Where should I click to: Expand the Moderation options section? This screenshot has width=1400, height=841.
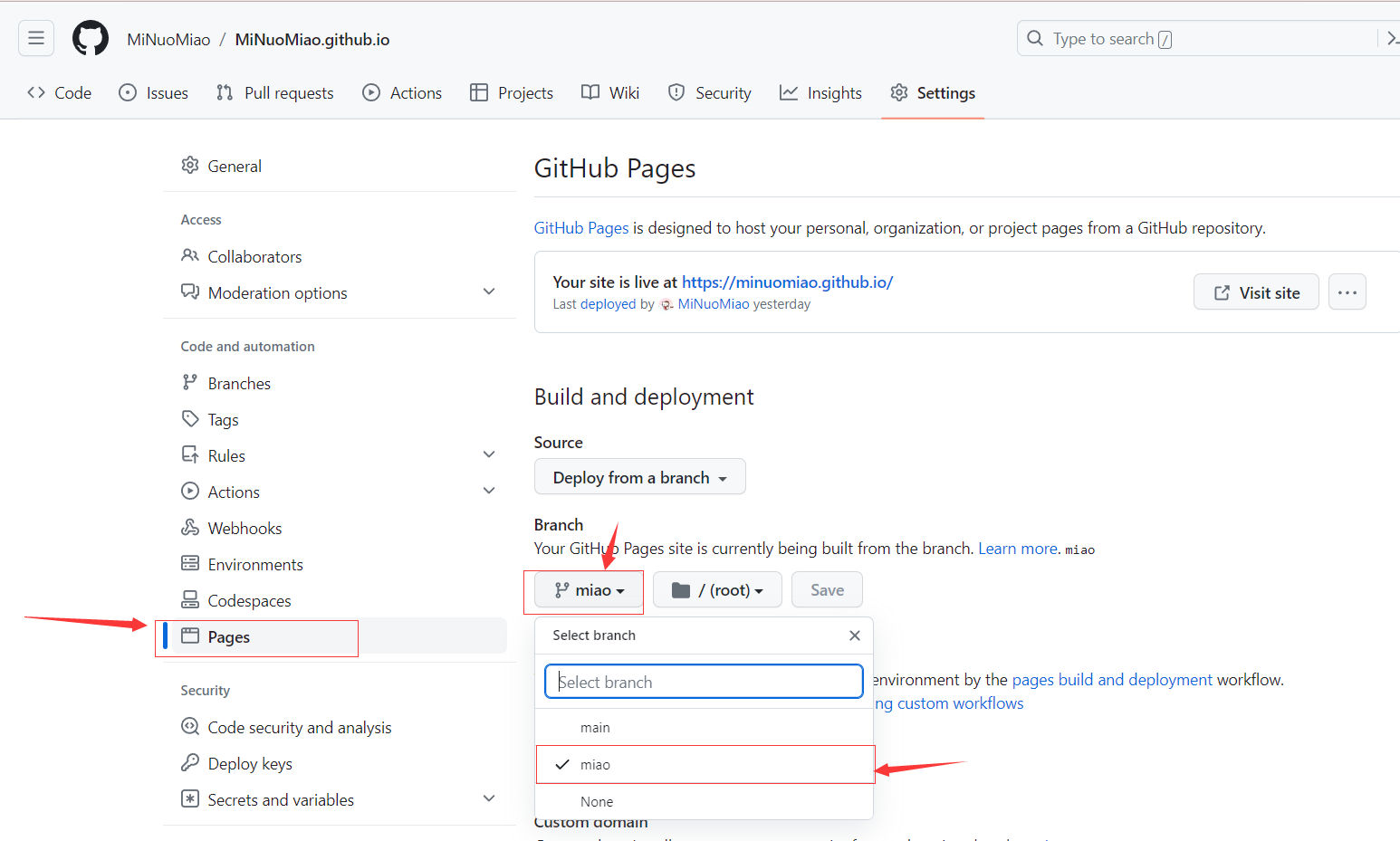489,292
